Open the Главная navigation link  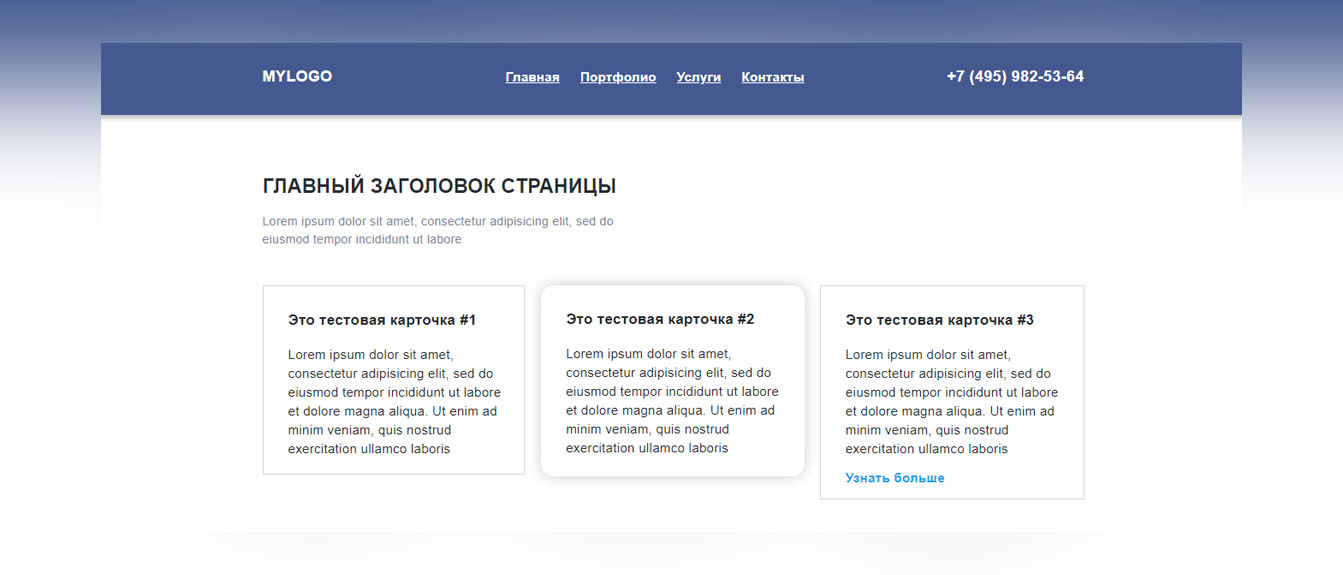pyautogui.click(x=532, y=77)
